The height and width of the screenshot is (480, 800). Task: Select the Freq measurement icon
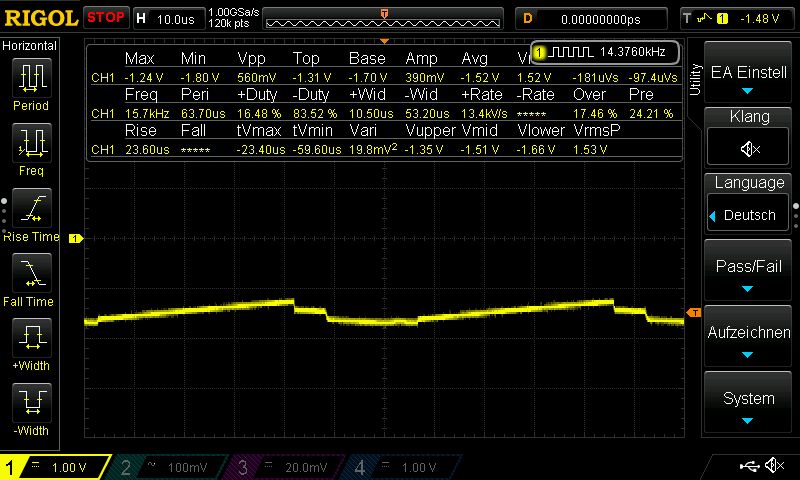(x=31, y=145)
